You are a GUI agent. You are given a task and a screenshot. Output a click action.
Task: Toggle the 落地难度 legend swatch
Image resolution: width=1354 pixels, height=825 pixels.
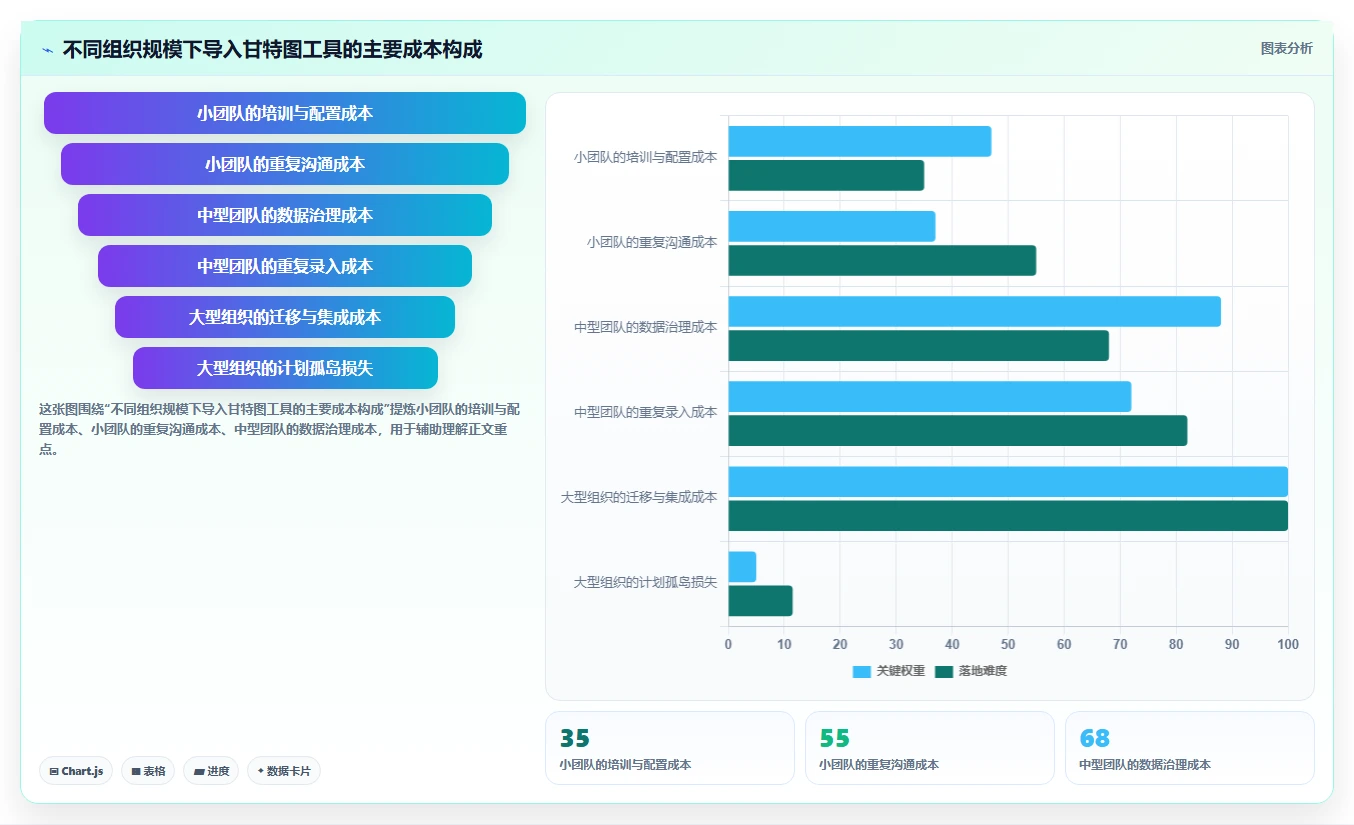pyautogui.click(x=944, y=671)
